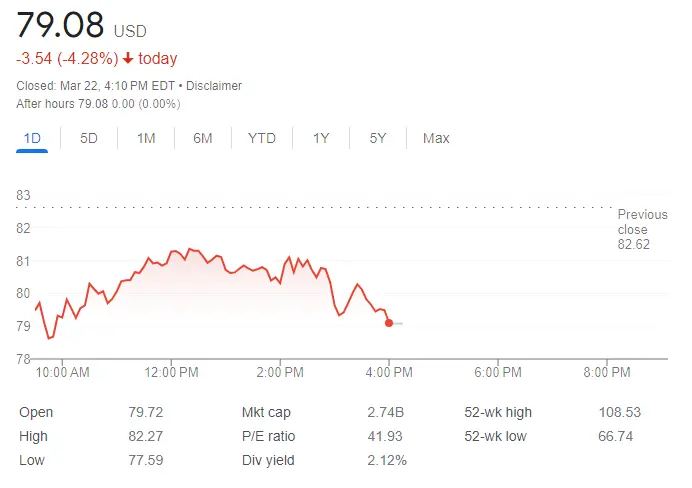The image size is (692, 488).
Task: Click the red down arrow icon
Action: click(128, 58)
